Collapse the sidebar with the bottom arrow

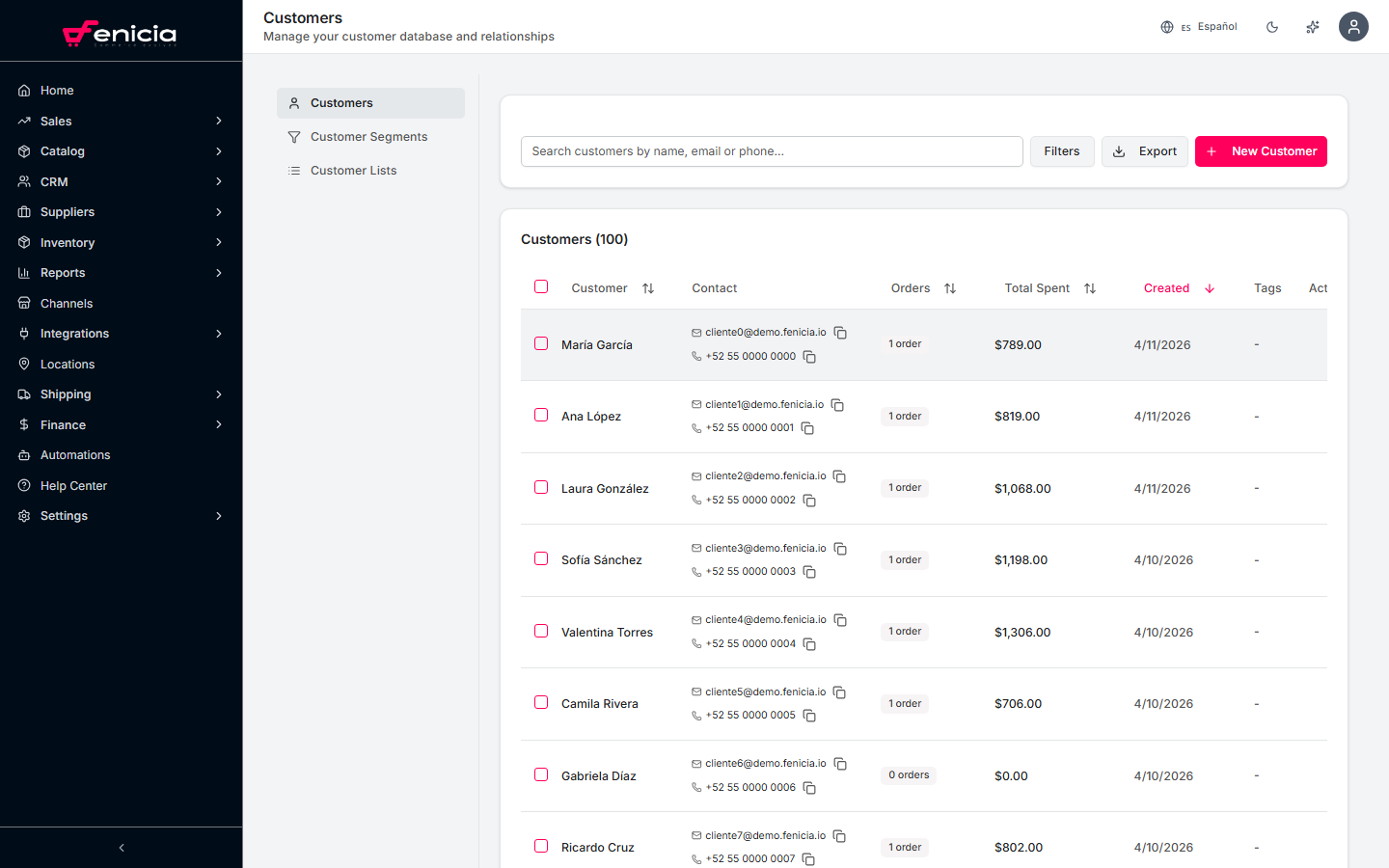click(x=121, y=847)
